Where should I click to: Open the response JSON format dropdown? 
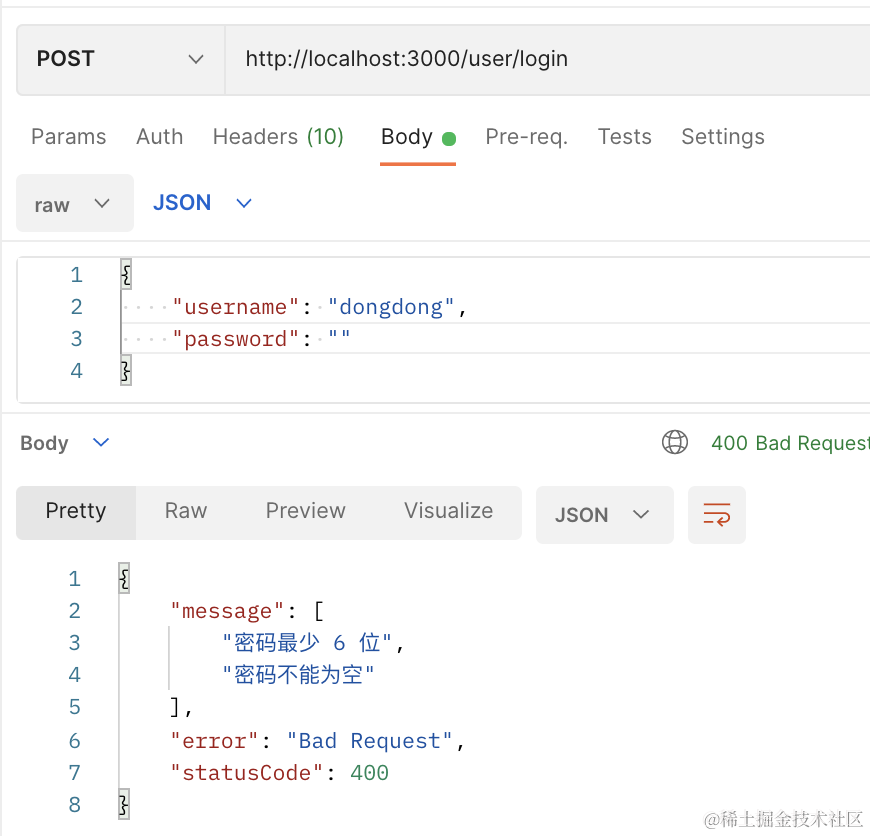point(604,515)
